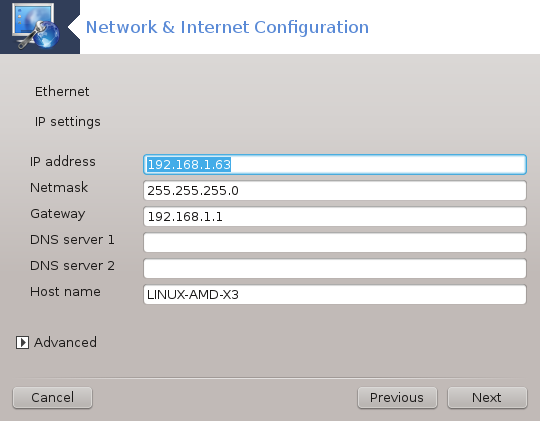The width and height of the screenshot is (540, 421).
Task: Expand the Advanced section arrow
Action: point(22,342)
